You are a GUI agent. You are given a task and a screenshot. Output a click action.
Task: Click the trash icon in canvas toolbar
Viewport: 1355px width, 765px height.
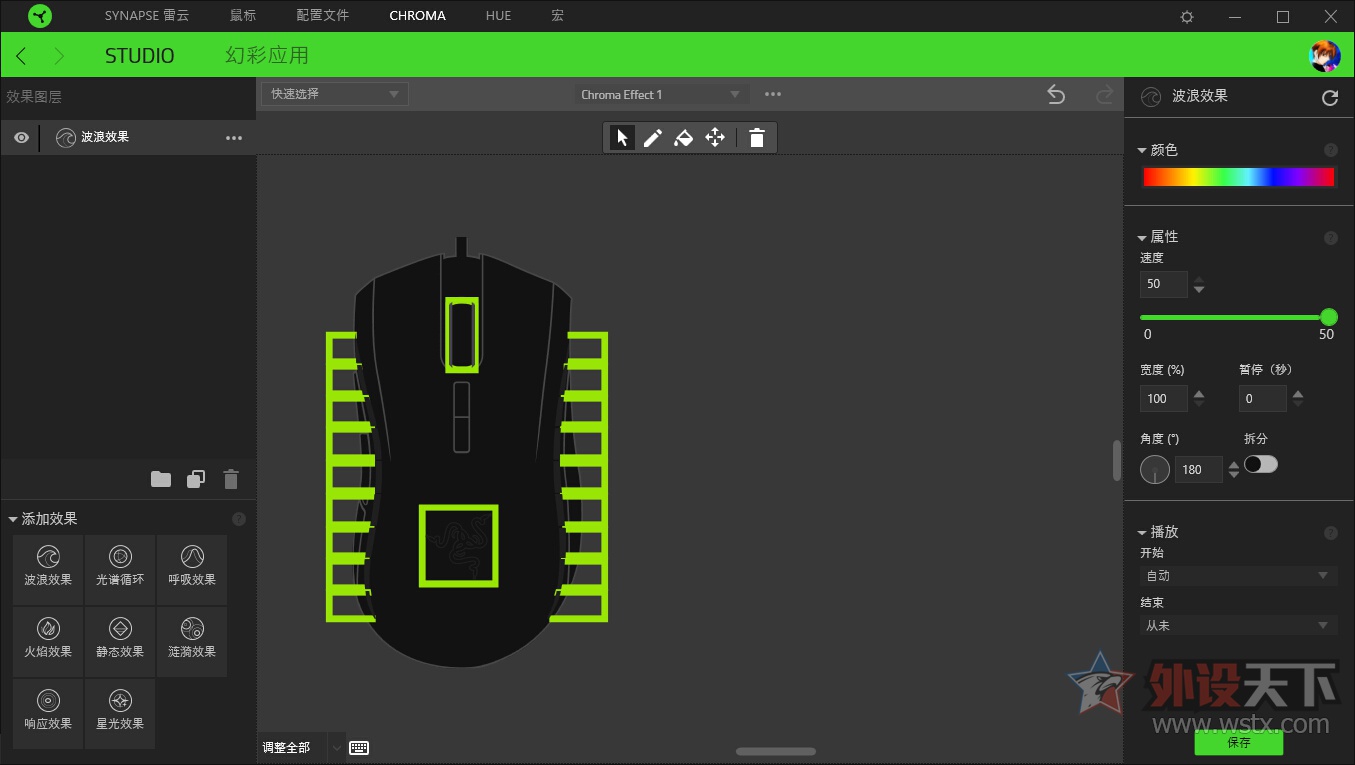tap(757, 138)
